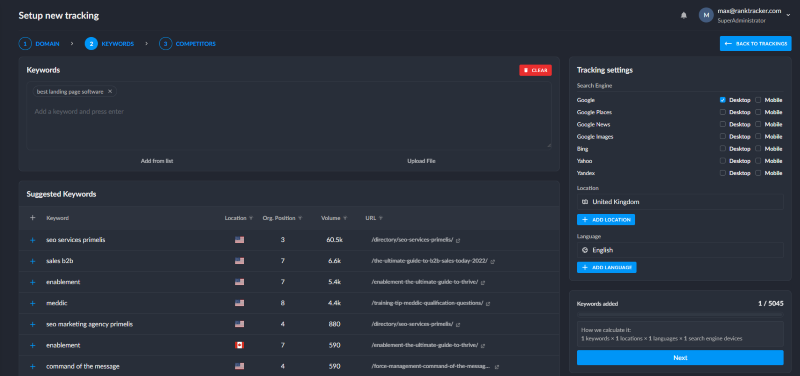Click Add Language button
800x376 pixels.
click(607, 267)
